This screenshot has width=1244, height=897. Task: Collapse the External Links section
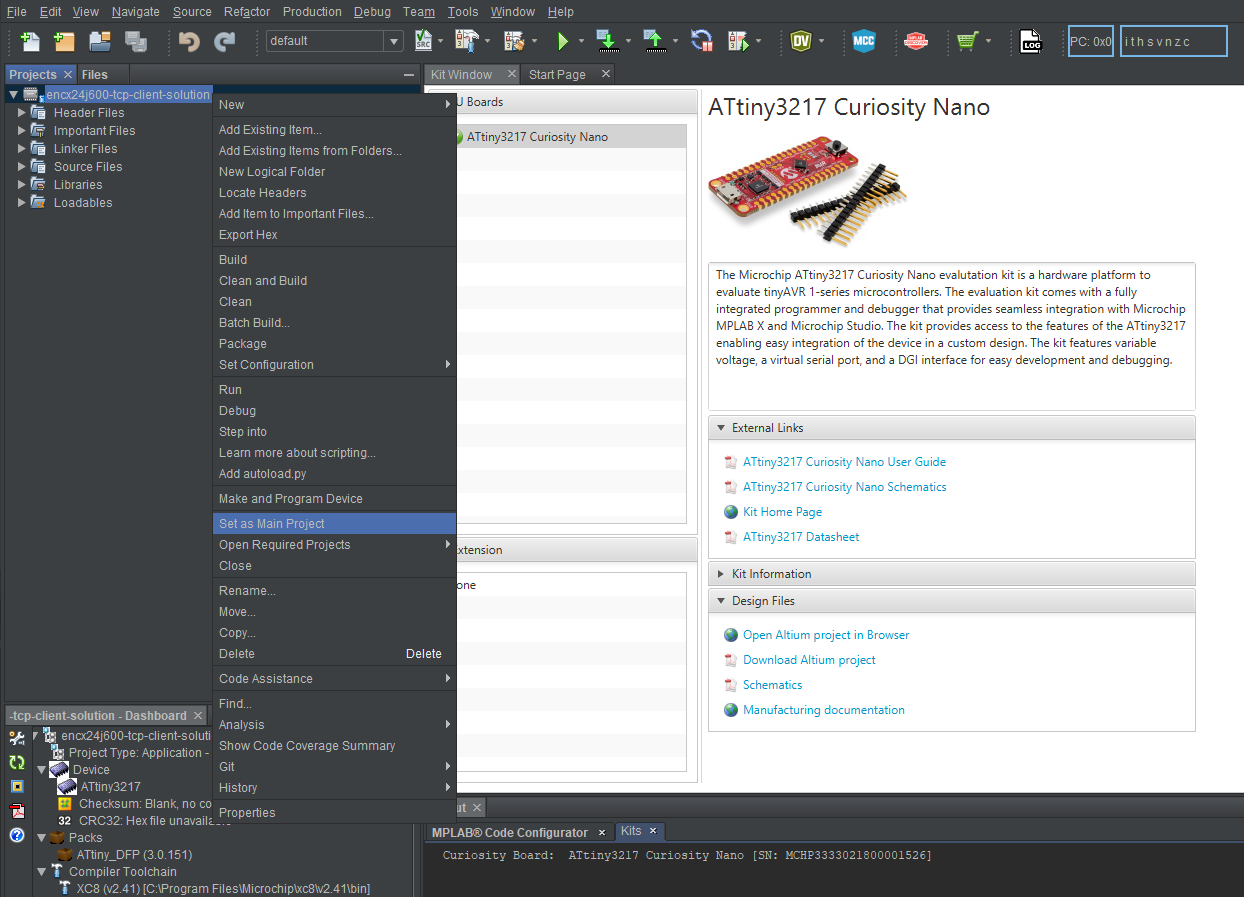tap(720, 428)
